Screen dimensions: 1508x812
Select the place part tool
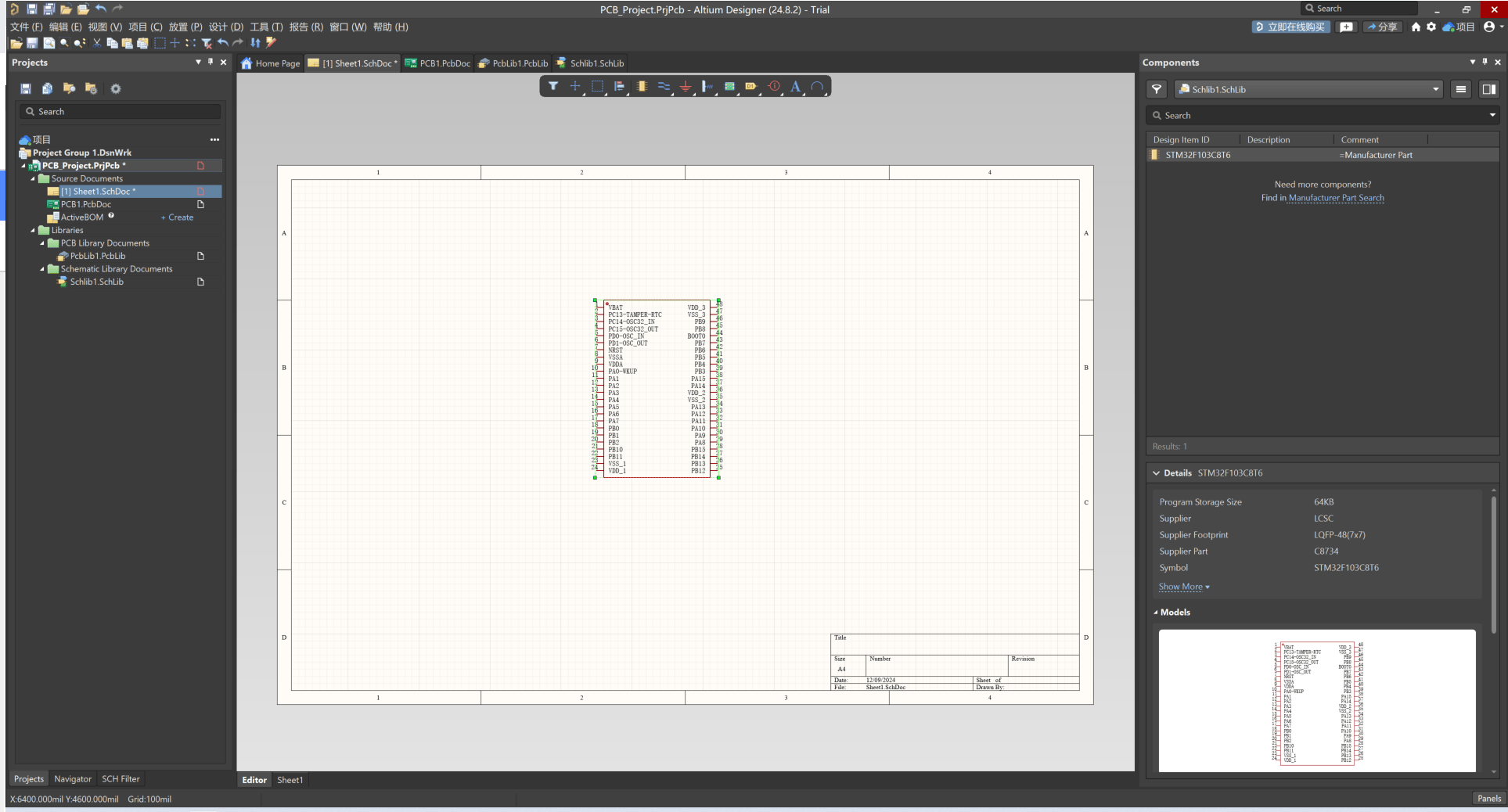point(642,86)
